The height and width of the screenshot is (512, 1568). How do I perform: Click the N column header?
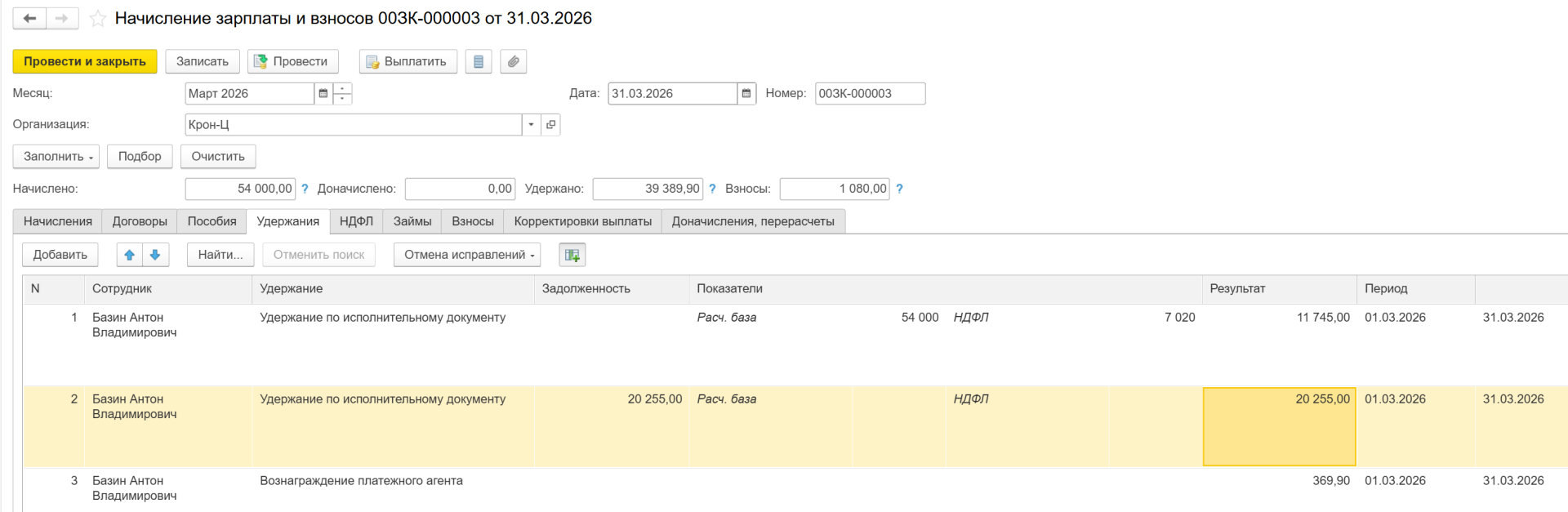[x=54, y=289]
